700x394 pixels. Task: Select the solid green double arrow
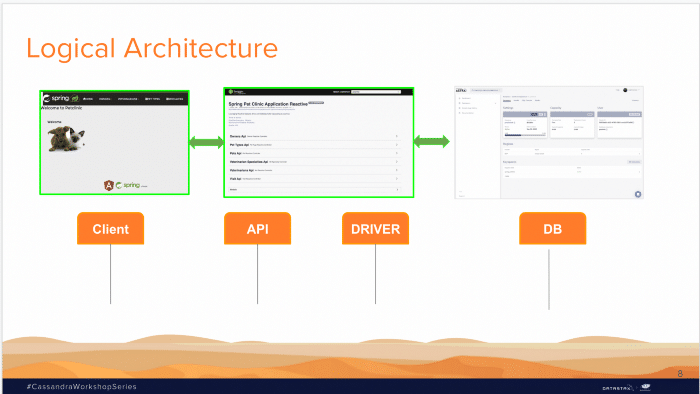[206, 143]
